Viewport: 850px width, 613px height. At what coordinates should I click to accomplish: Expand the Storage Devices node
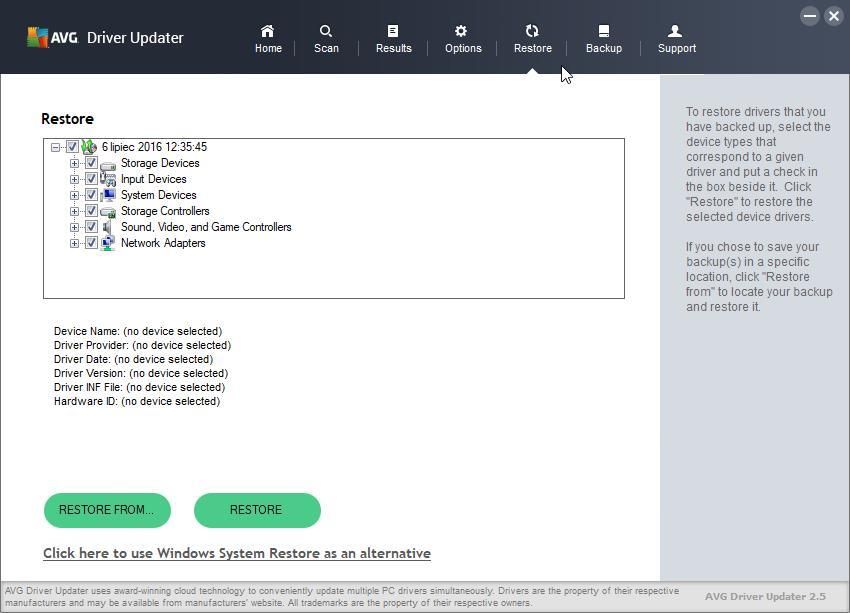coord(74,163)
